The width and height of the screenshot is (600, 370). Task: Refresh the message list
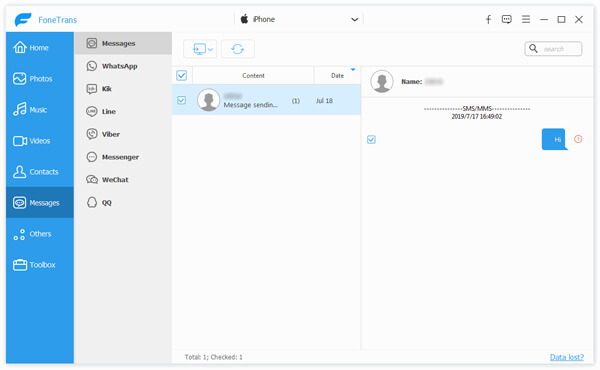[238, 49]
